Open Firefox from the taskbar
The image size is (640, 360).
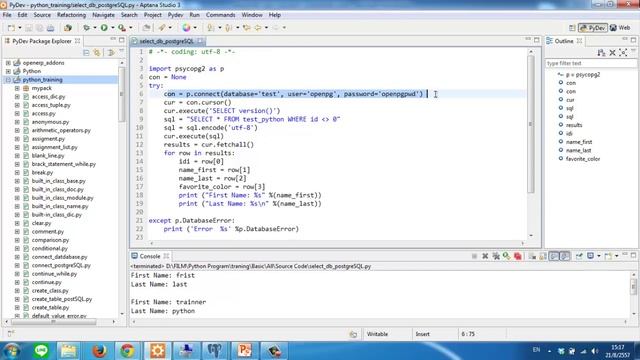99,351
